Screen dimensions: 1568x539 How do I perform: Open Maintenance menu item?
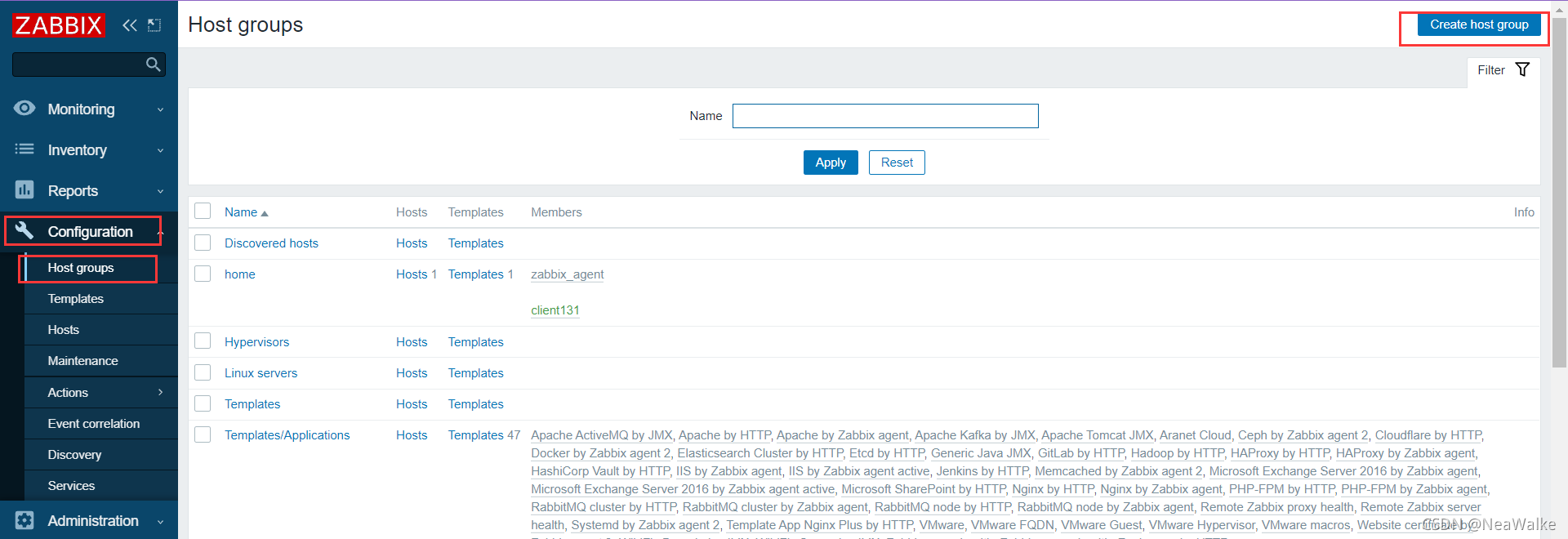coord(83,361)
